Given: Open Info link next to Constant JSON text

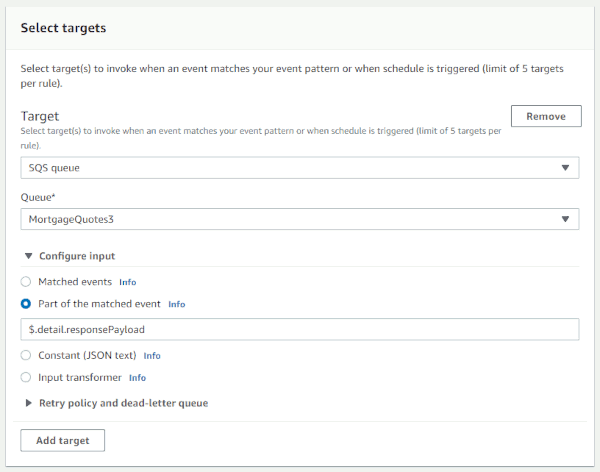Looking at the screenshot, I should pos(152,356).
